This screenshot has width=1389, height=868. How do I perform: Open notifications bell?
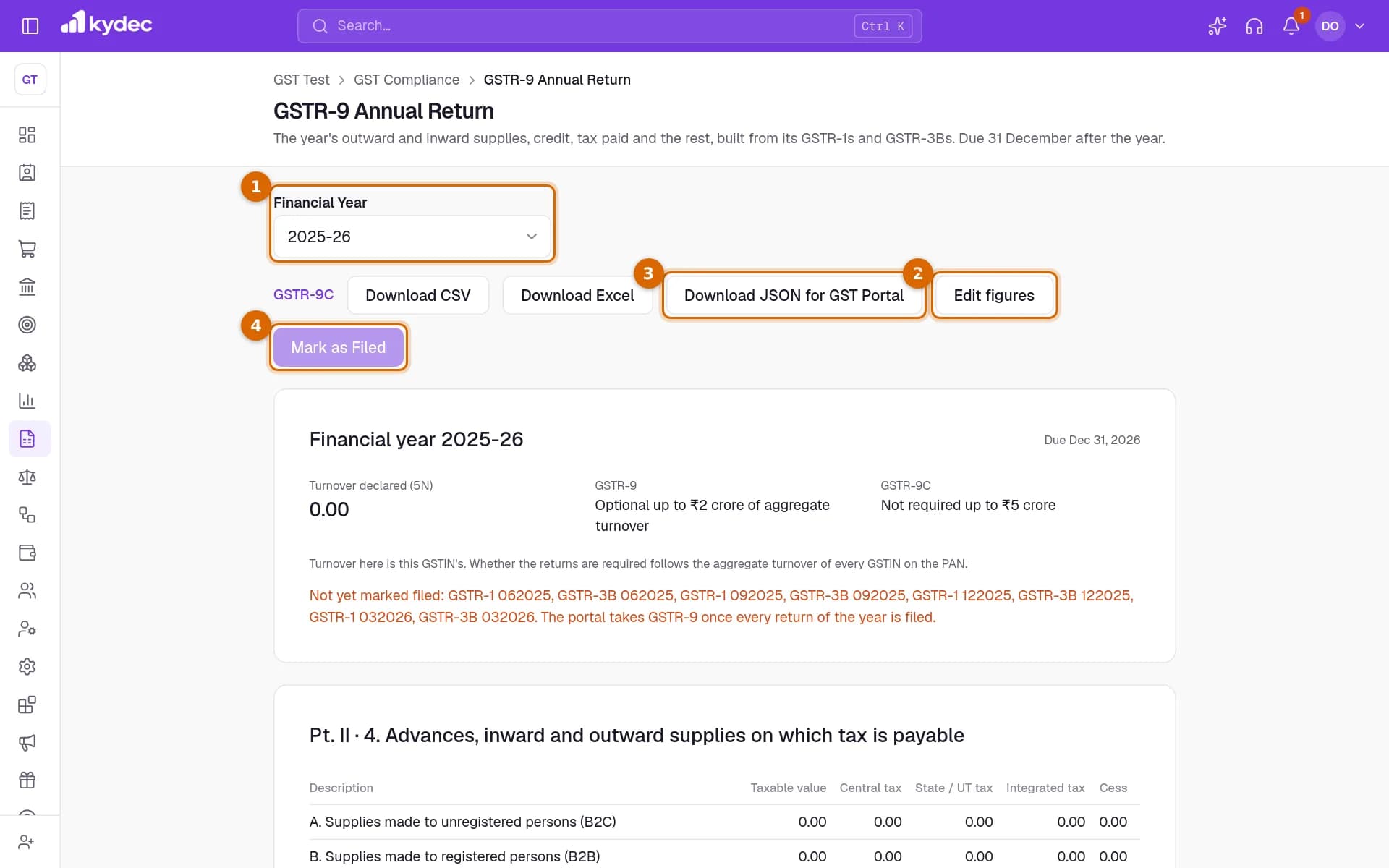click(x=1291, y=26)
